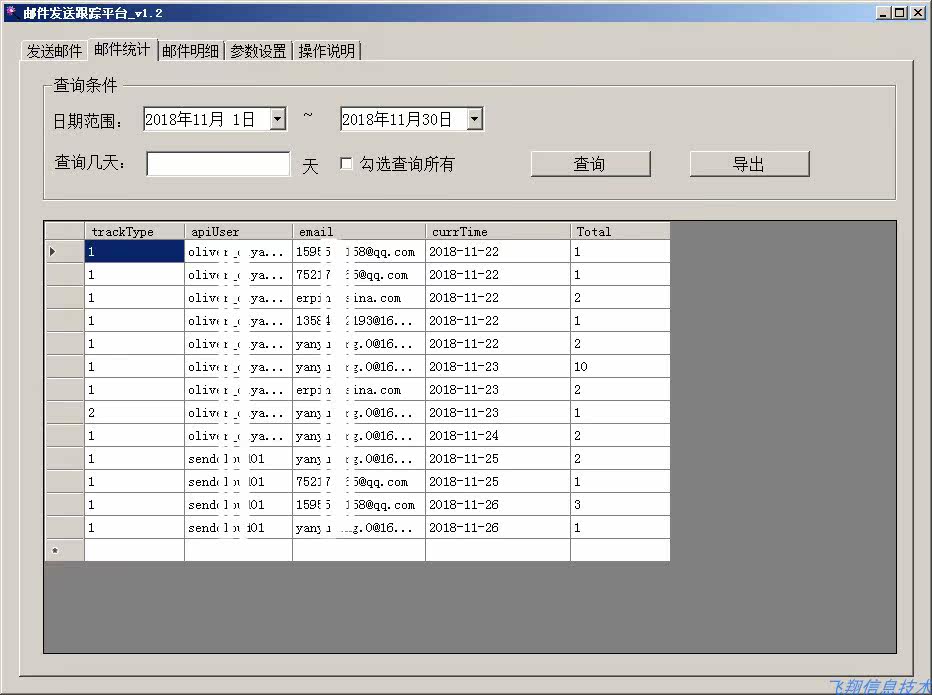Select the trackType cell showing 2

tap(134, 413)
